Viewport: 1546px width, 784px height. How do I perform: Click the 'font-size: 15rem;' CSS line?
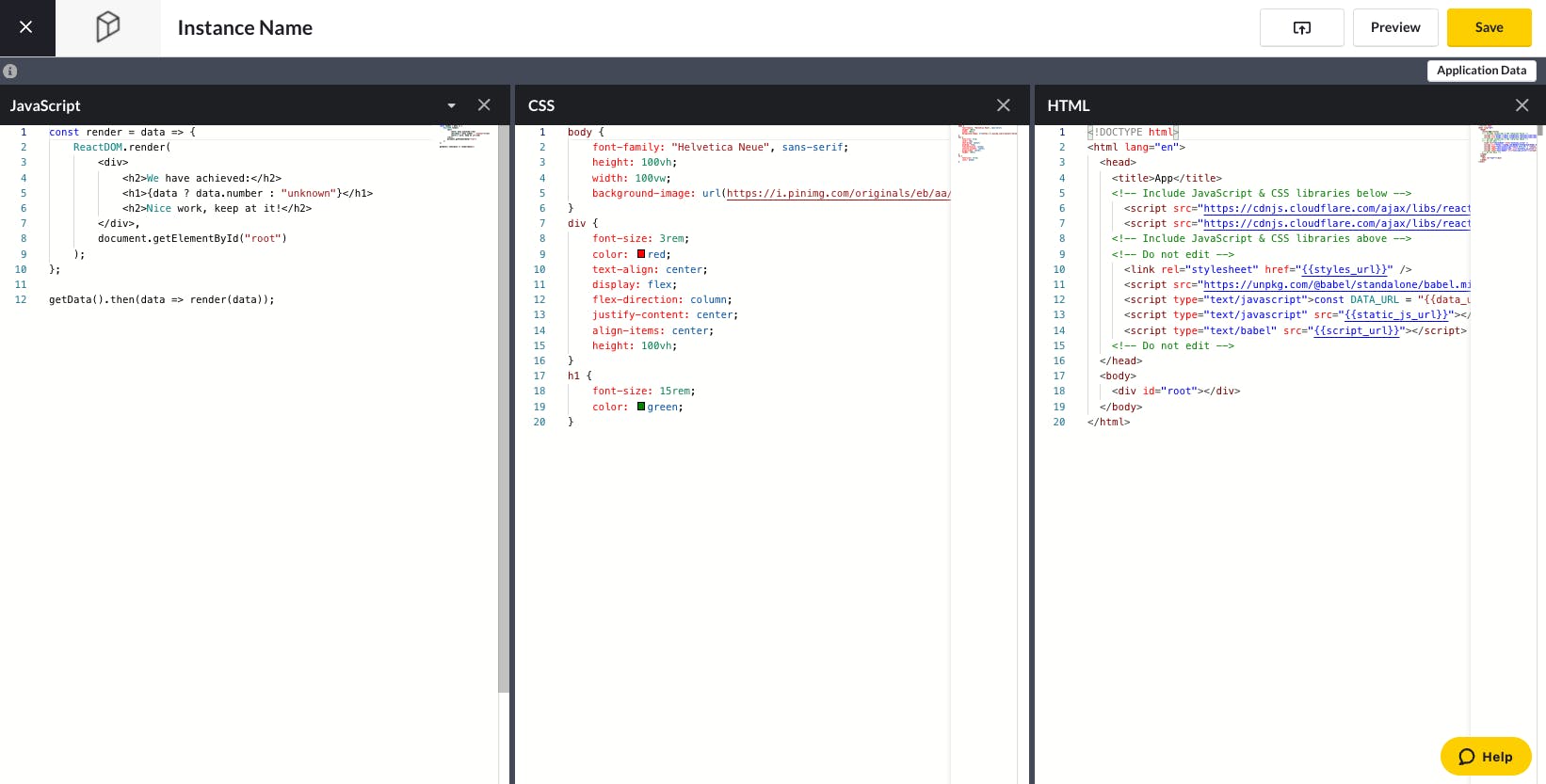point(644,391)
